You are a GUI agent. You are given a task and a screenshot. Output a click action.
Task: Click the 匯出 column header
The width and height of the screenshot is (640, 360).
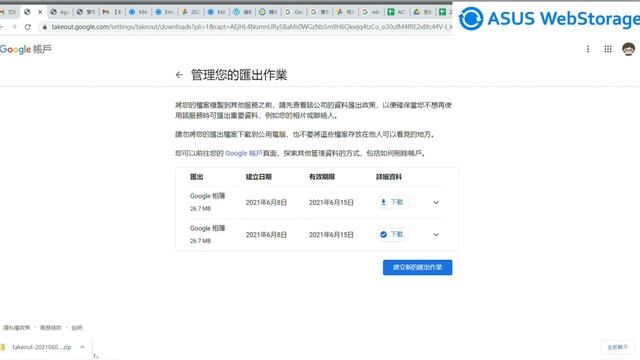pyautogui.click(x=197, y=177)
